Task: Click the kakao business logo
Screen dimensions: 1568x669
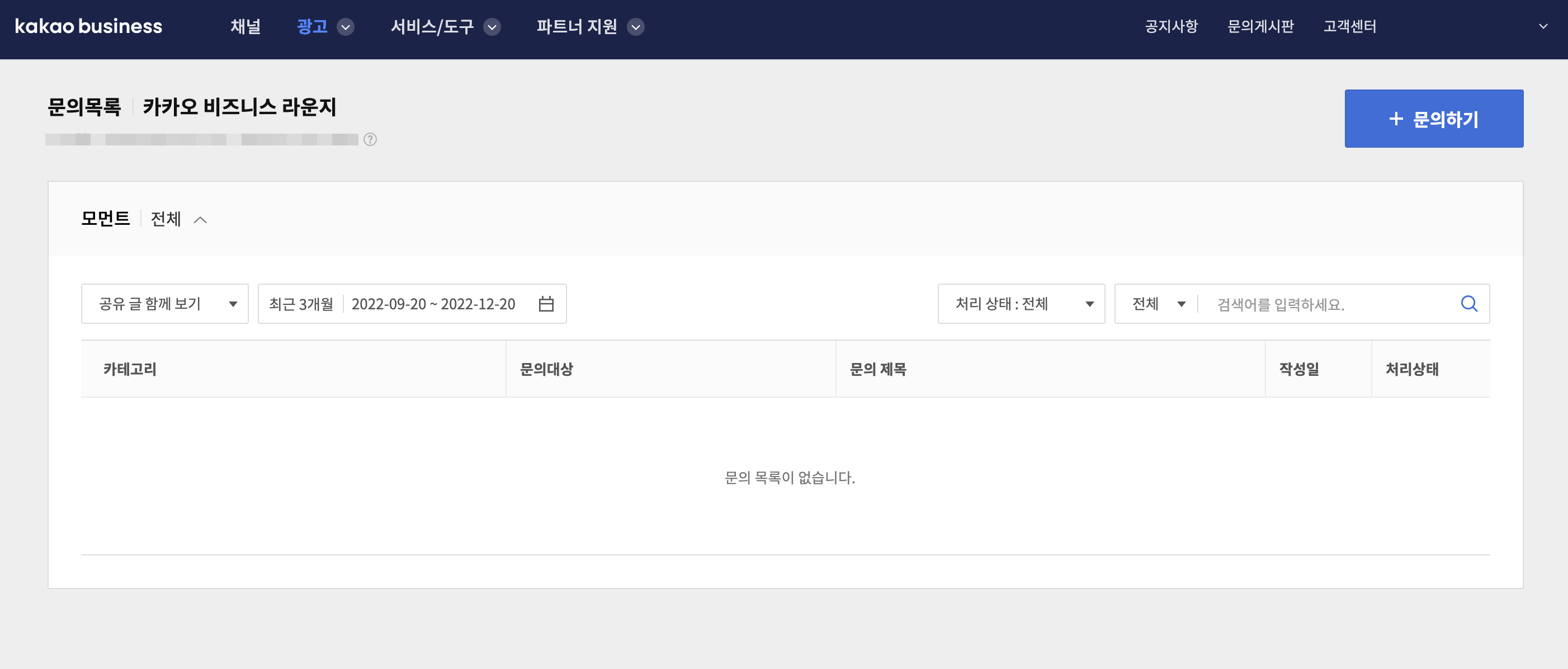Action: (x=88, y=26)
